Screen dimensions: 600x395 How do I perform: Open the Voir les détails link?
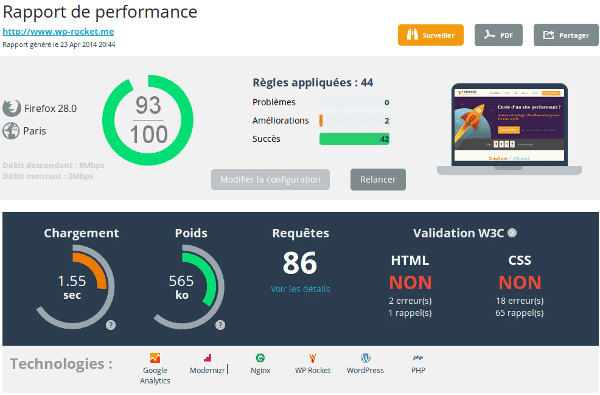[300, 289]
